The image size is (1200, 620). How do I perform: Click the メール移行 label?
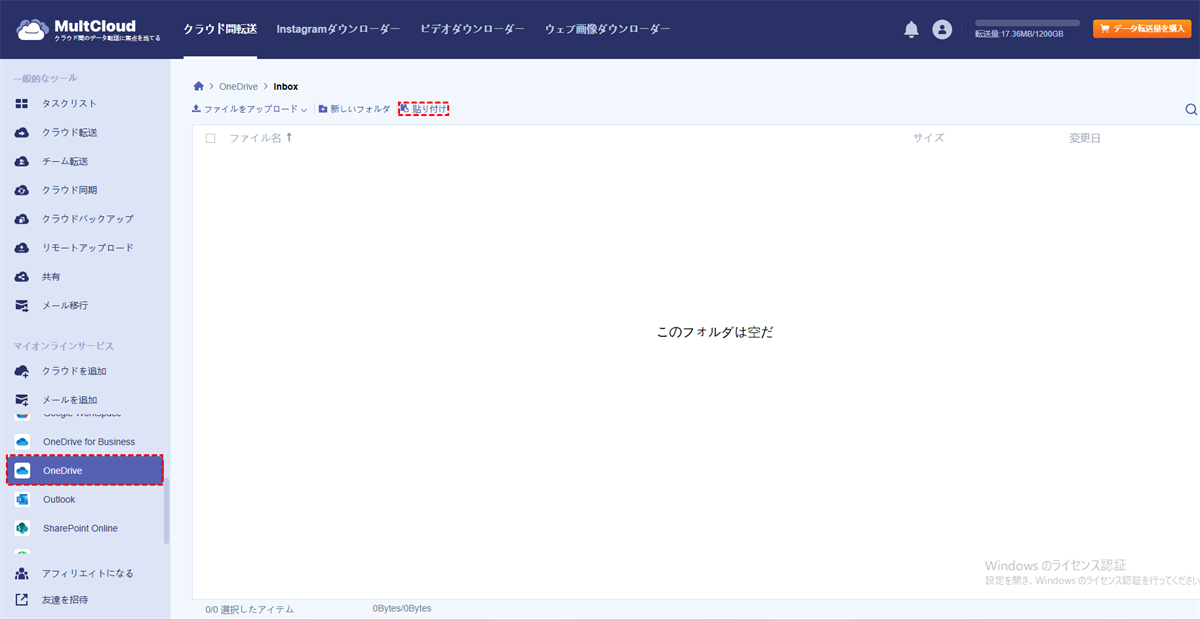coord(65,306)
